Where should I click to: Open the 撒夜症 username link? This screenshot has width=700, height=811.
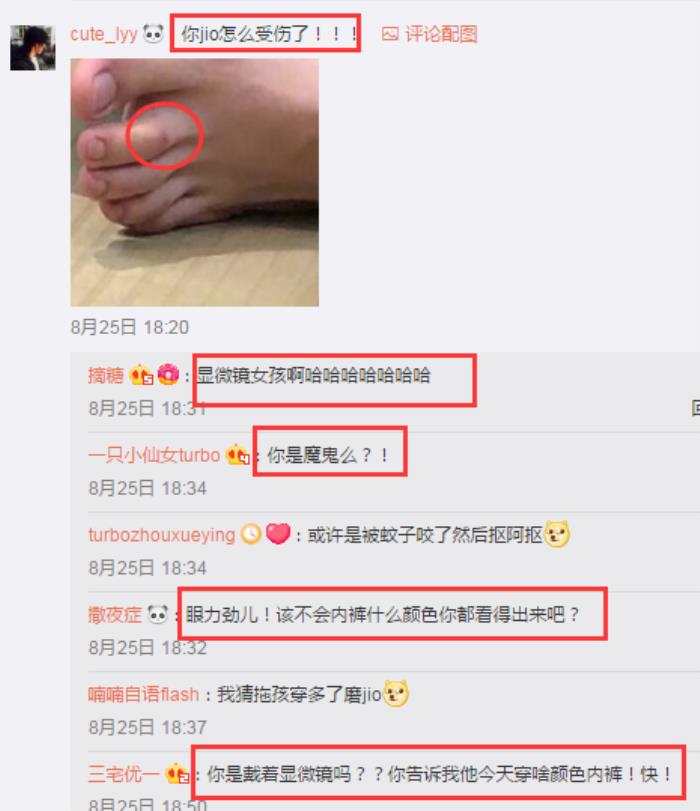(x=115, y=614)
